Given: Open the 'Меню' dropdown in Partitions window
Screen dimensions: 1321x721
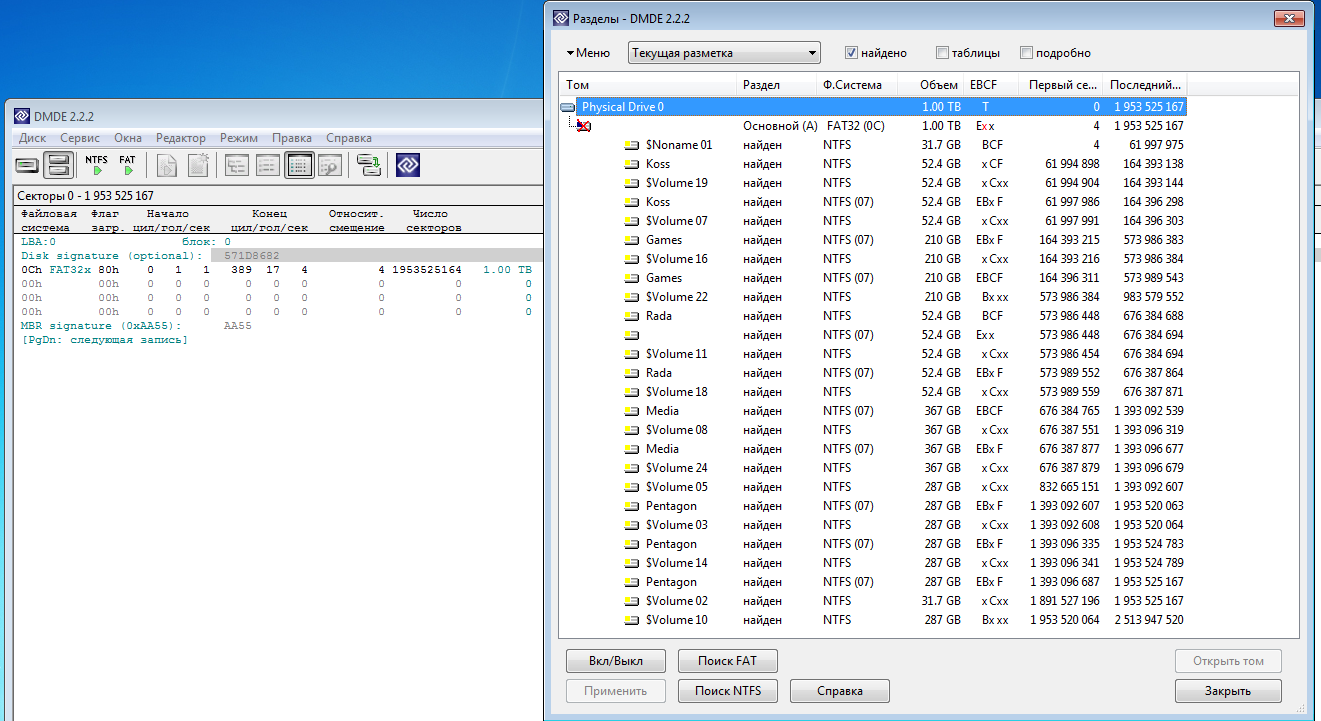Looking at the screenshot, I should [588, 53].
